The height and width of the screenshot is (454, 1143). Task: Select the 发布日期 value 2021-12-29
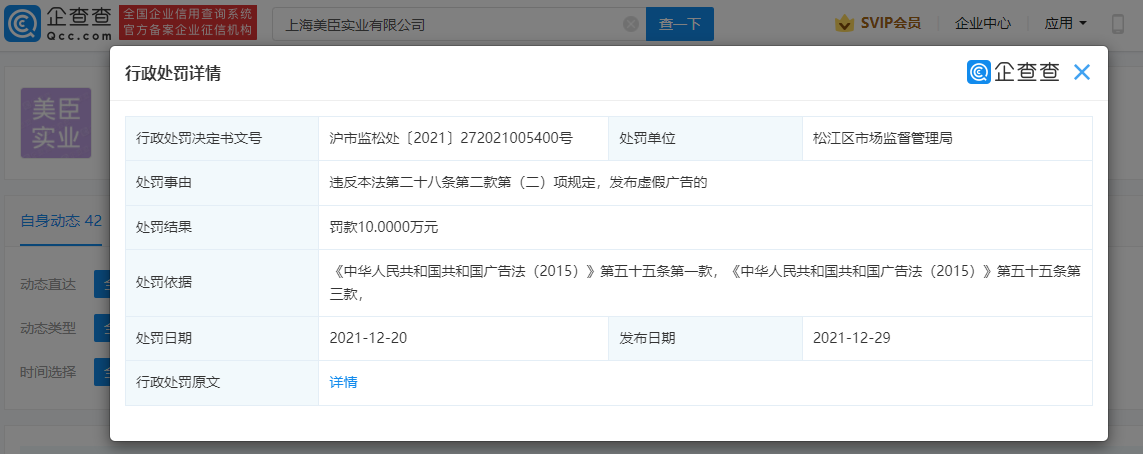[x=852, y=338]
